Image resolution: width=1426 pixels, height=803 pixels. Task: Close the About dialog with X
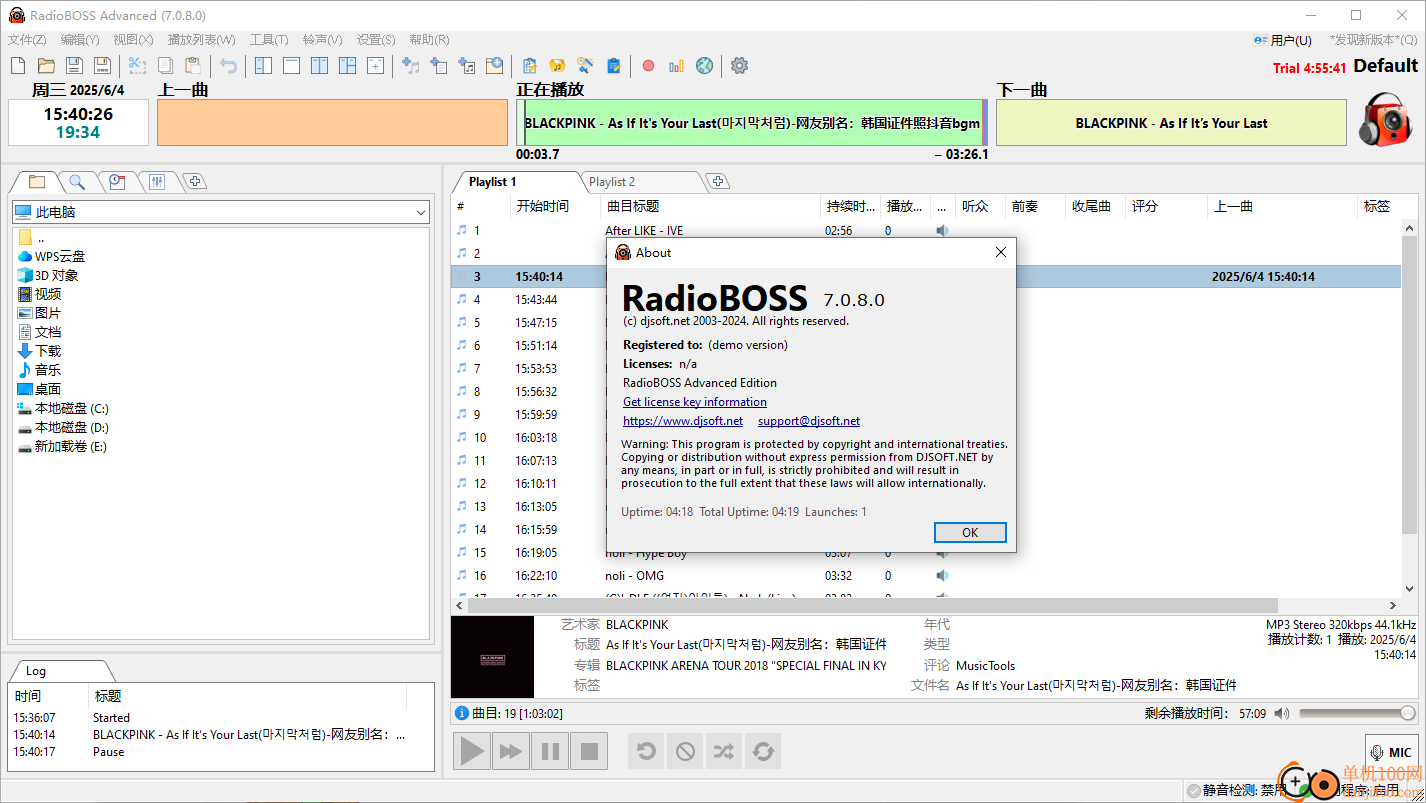pos(1001,253)
